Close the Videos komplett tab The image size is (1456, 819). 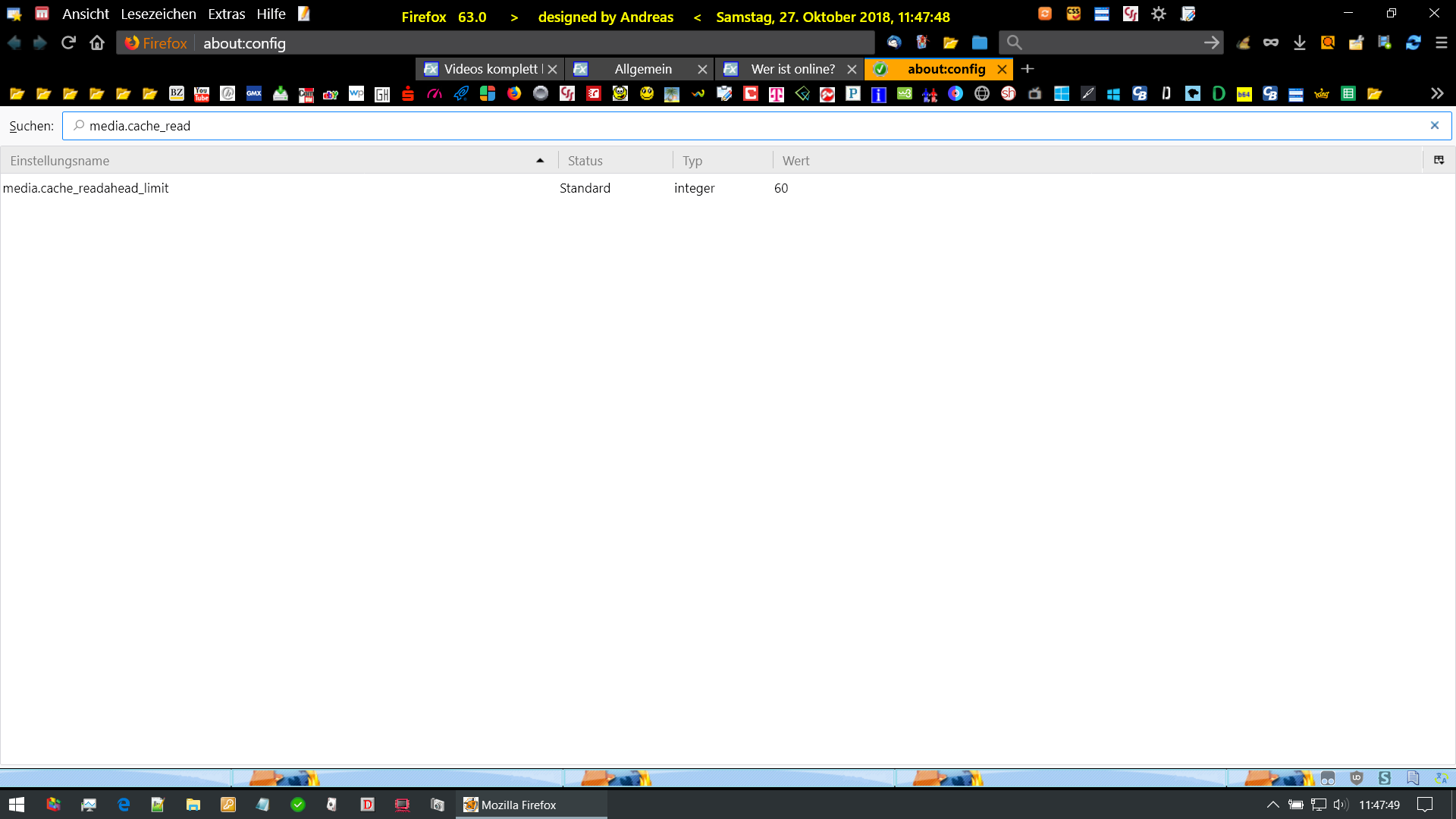pos(552,69)
